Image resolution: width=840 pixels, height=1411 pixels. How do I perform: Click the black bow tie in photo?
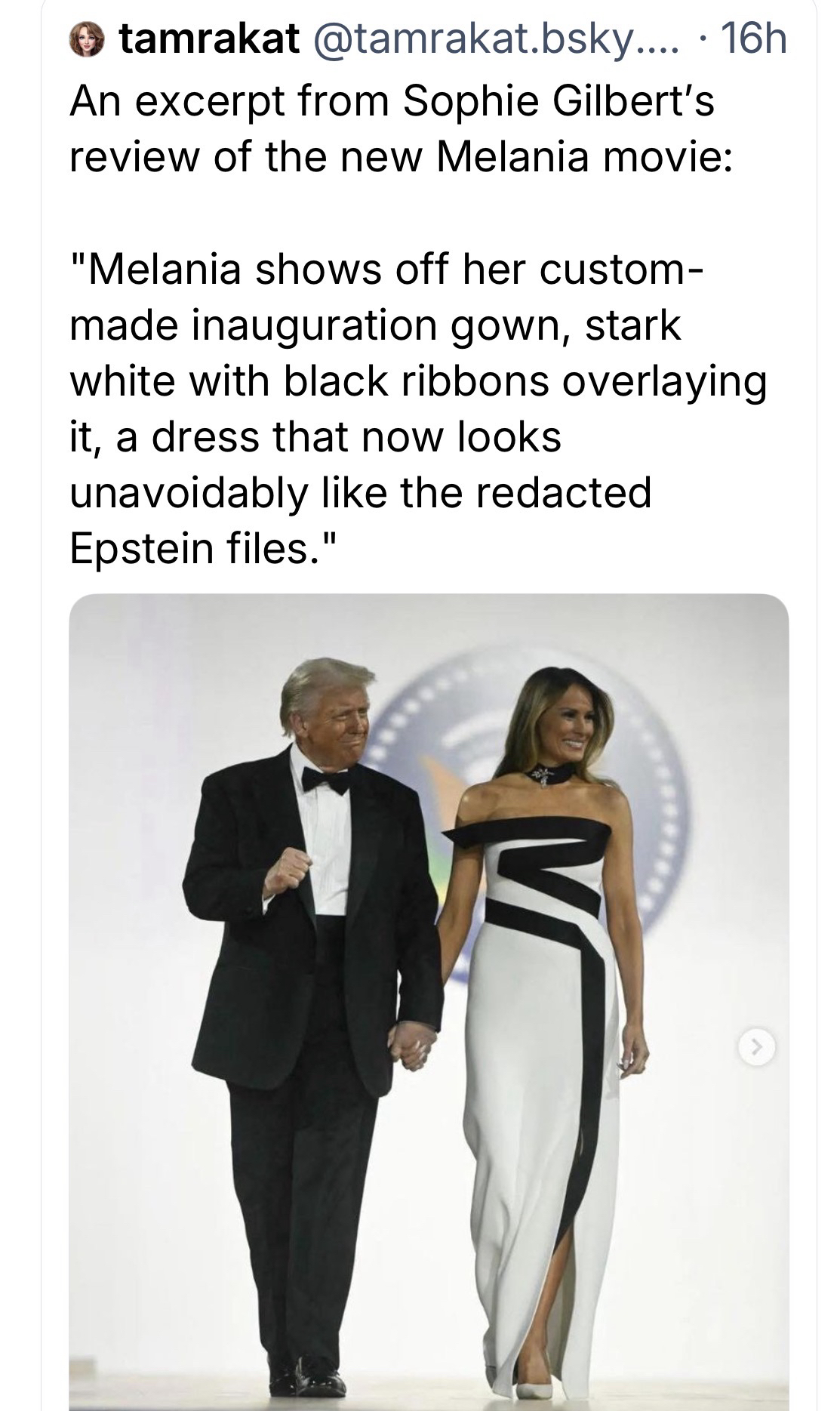point(326,781)
